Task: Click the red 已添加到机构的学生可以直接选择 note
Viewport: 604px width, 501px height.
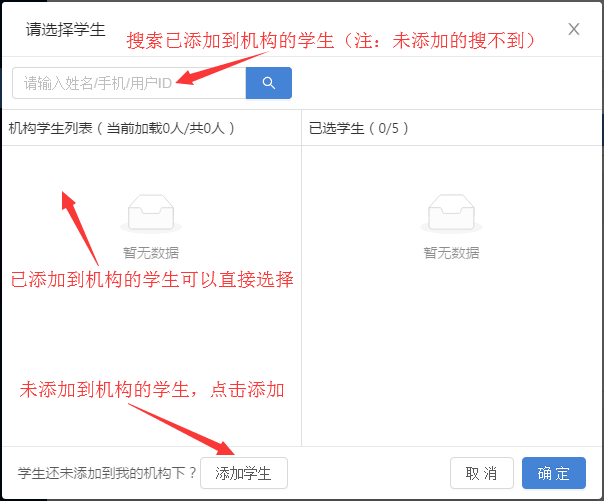Action: (x=152, y=280)
